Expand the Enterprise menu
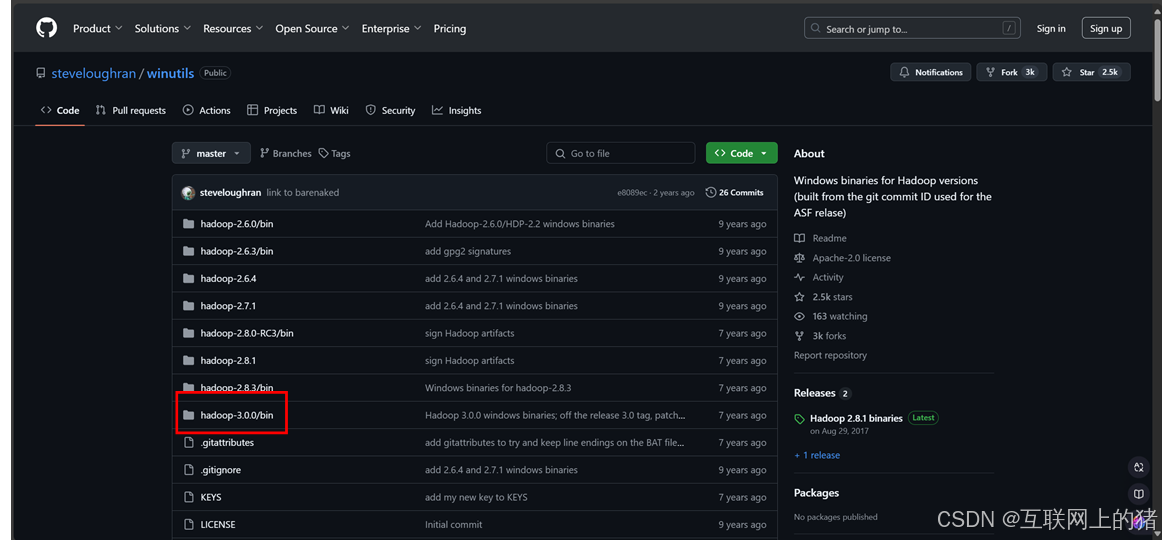The height and width of the screenshot is (540, 1162). point(391,28)
